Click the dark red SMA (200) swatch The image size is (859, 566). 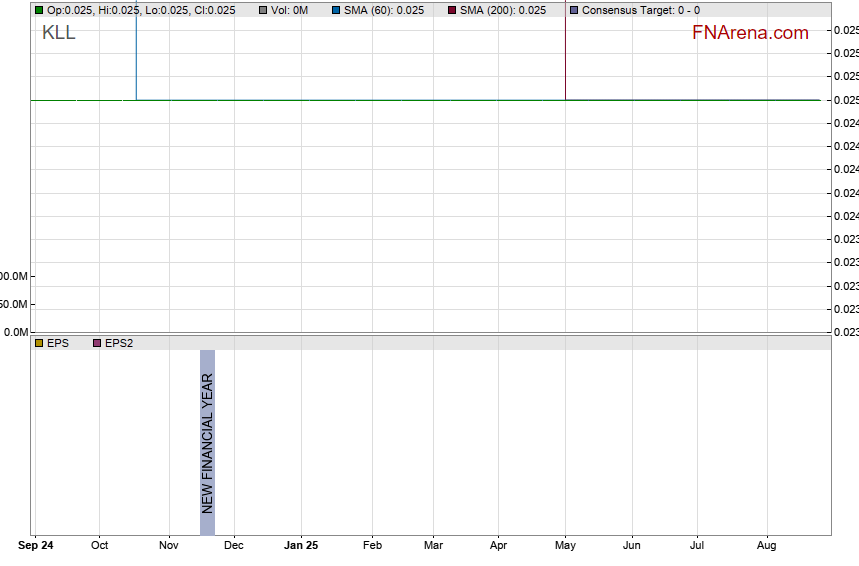(x=452, y=10)
